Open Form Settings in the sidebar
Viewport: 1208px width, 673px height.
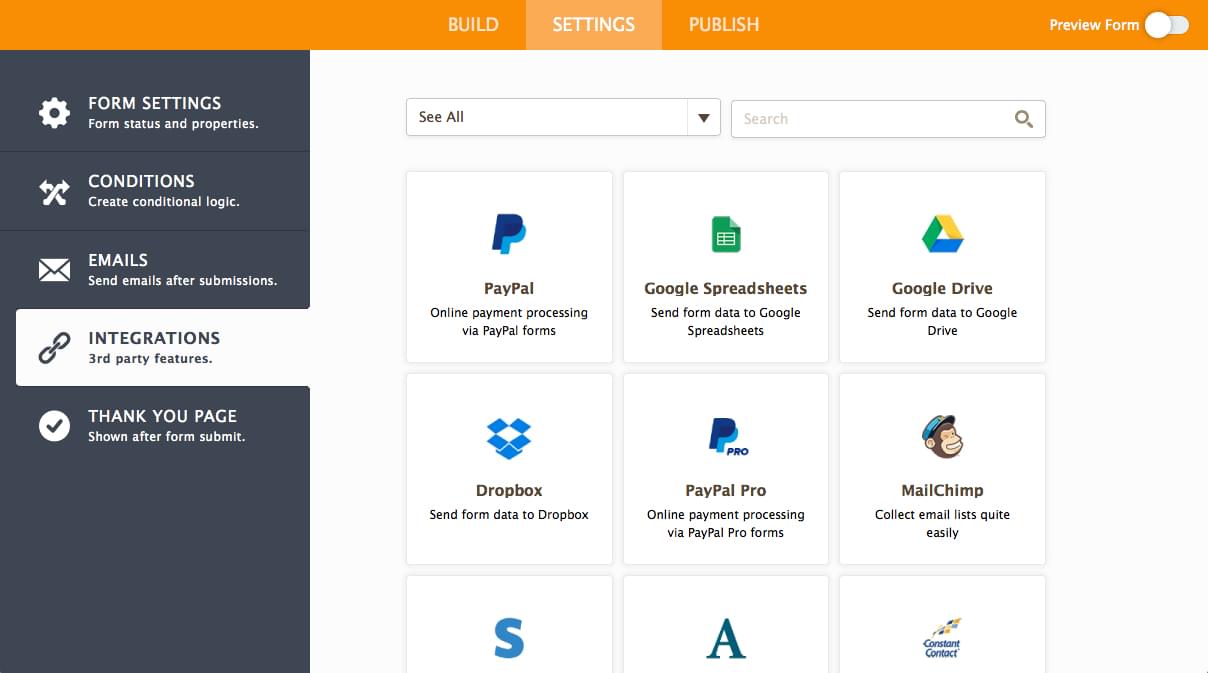coord(155,112)
